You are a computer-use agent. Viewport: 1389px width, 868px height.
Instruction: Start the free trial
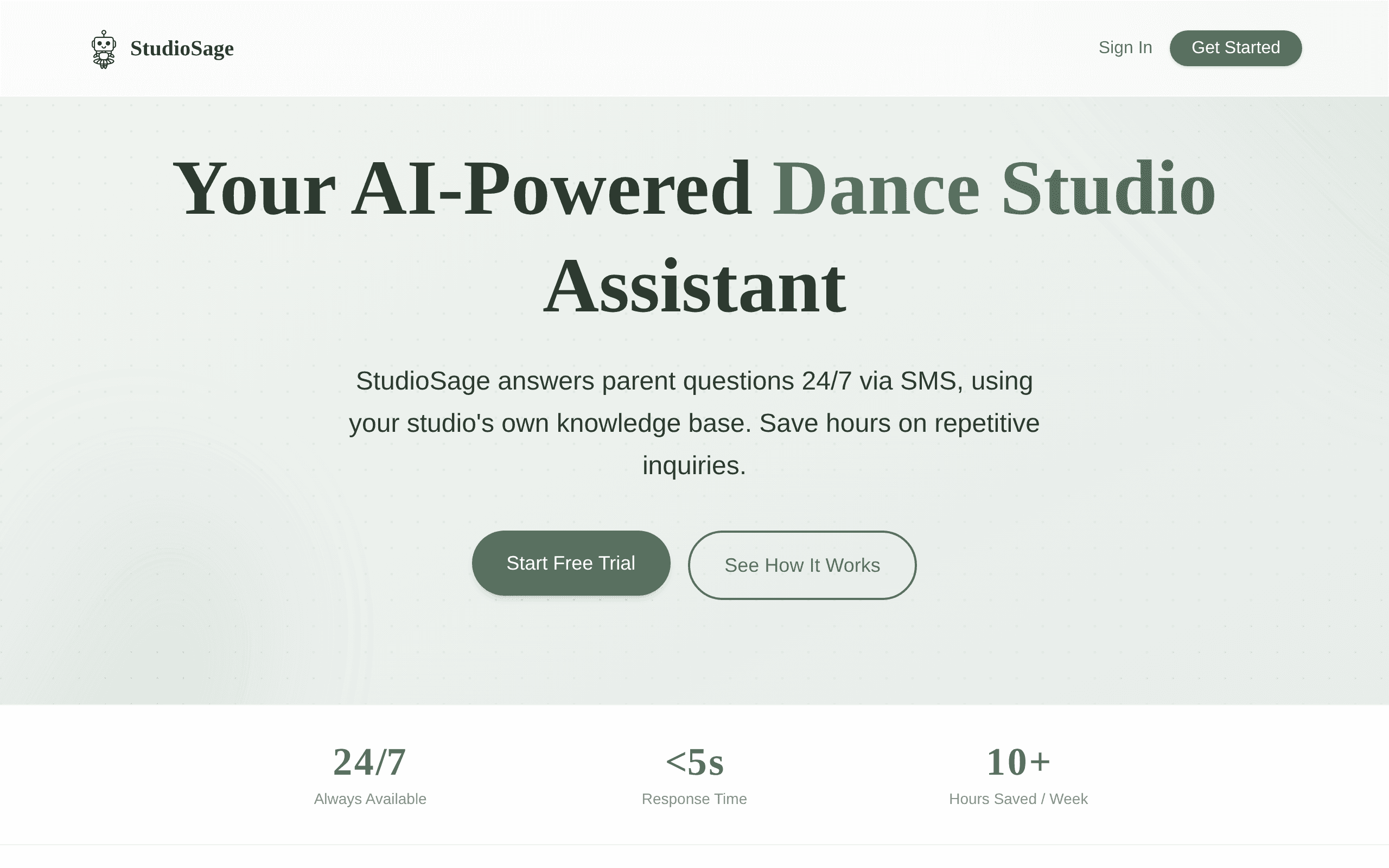point(571,563)
